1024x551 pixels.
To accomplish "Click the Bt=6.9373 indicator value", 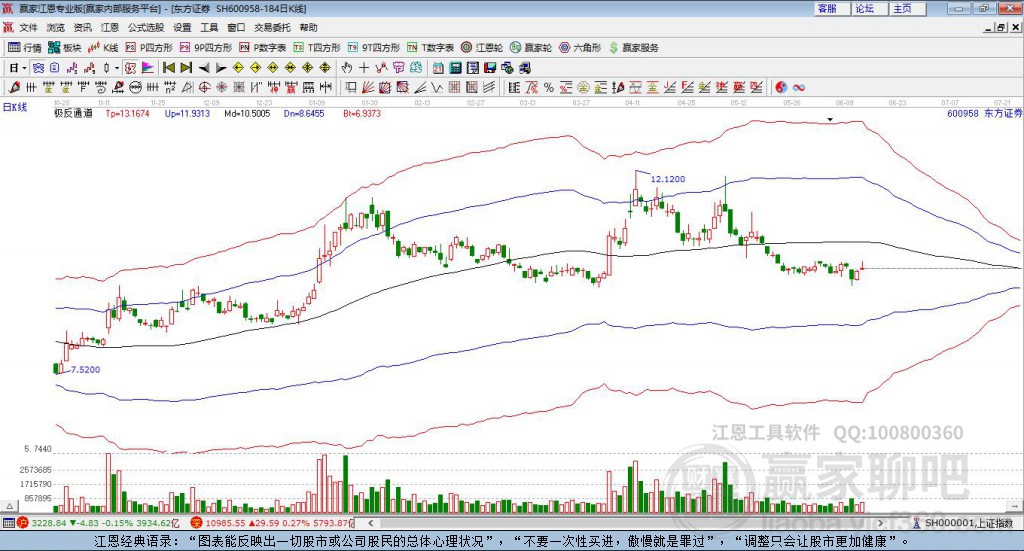I will point(362,114).
